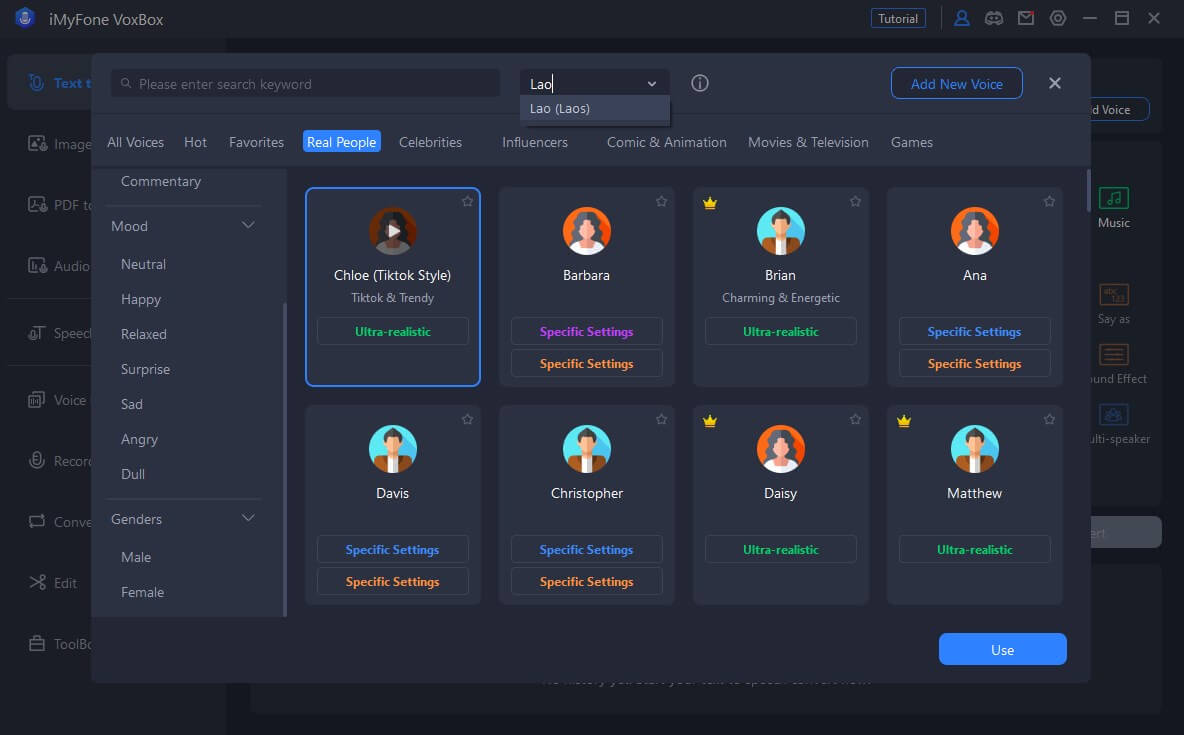The width and height of the screenshot is (1184, 735).
Task: Select Davis voice avatar
Action: point(393,449)
